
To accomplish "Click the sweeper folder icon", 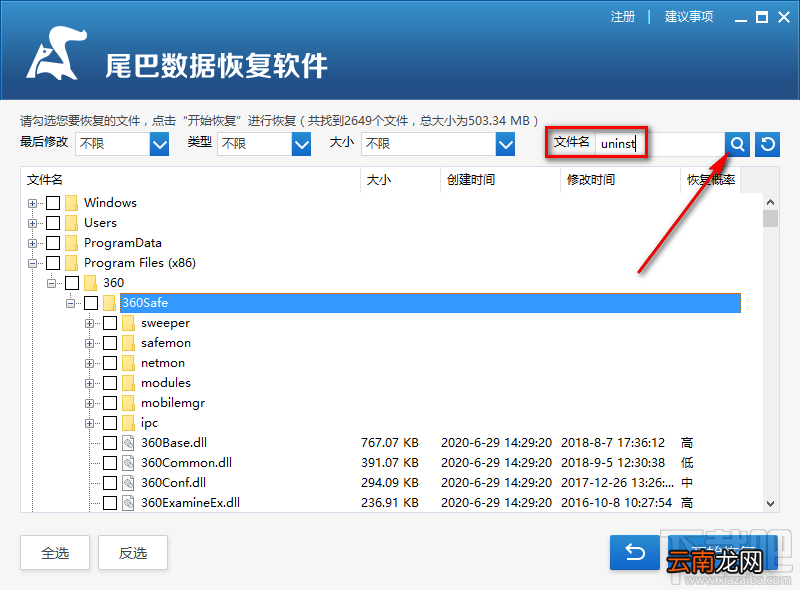I will pos(129,323).
